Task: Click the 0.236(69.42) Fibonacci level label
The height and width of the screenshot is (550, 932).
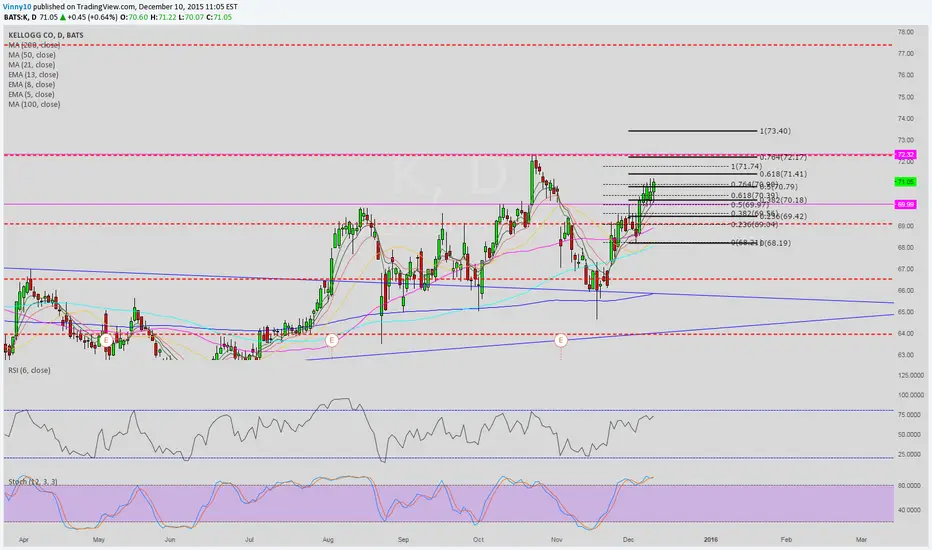Action: click(x=783, y=216)
